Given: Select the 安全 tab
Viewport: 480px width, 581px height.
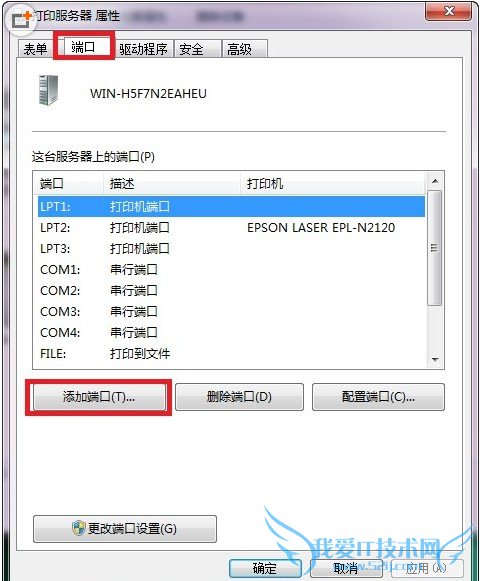Looking at the screenshot, I should click(198, 49).
